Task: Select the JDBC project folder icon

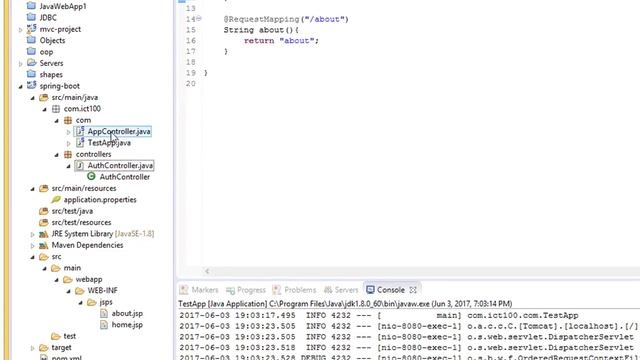Action: click(31, 17)
